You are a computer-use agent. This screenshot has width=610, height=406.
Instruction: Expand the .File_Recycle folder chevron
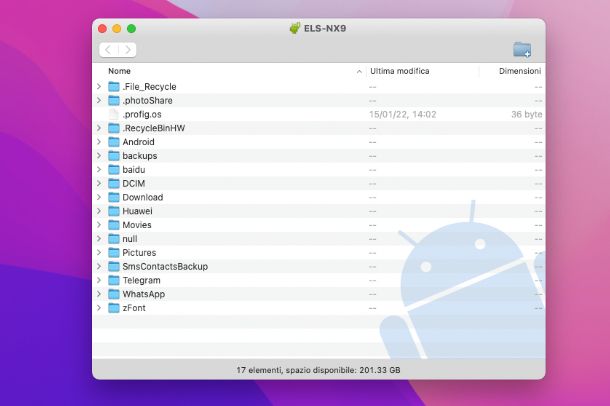pos(99,86)
